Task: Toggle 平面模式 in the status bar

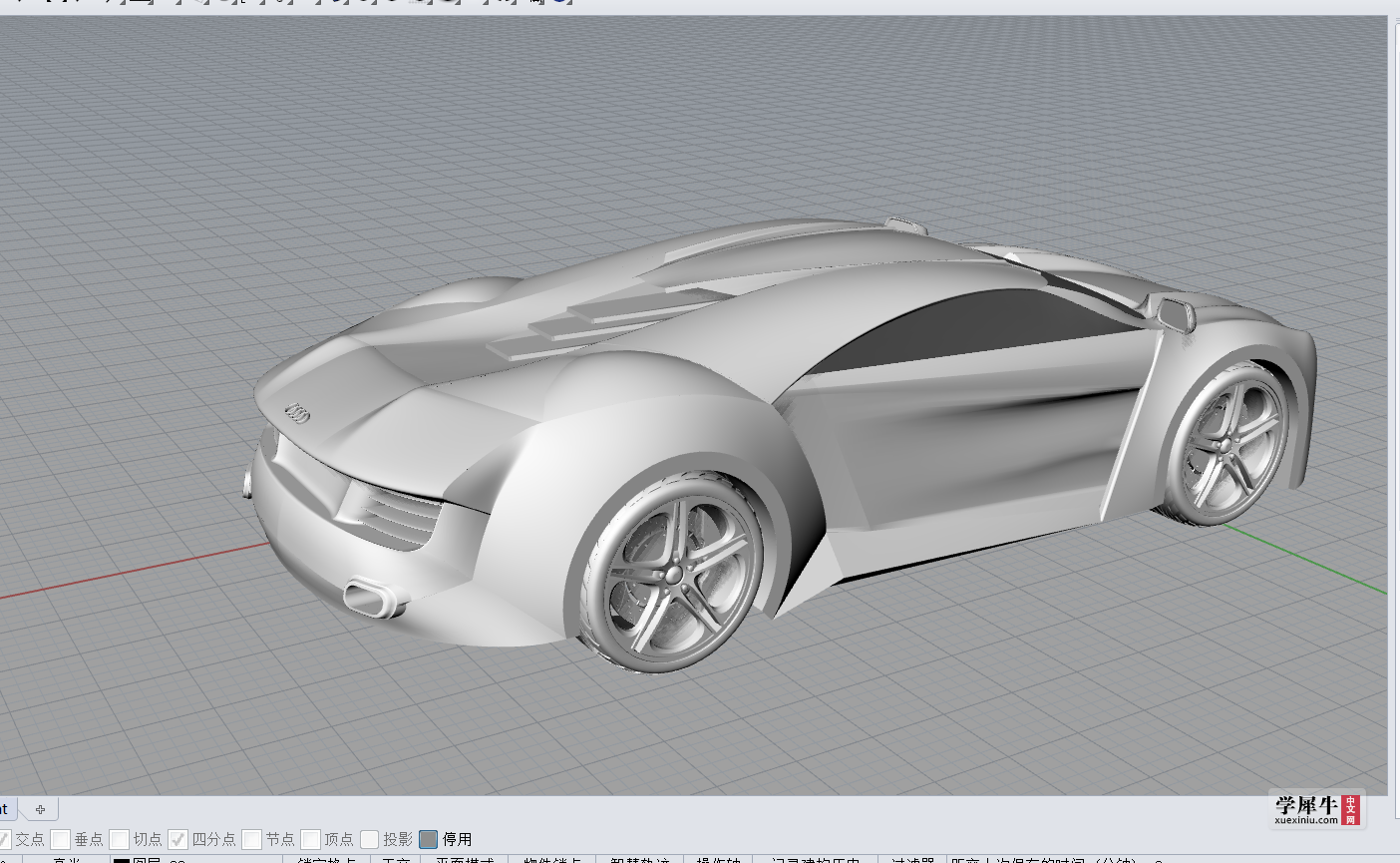Action: coord(465,859)
